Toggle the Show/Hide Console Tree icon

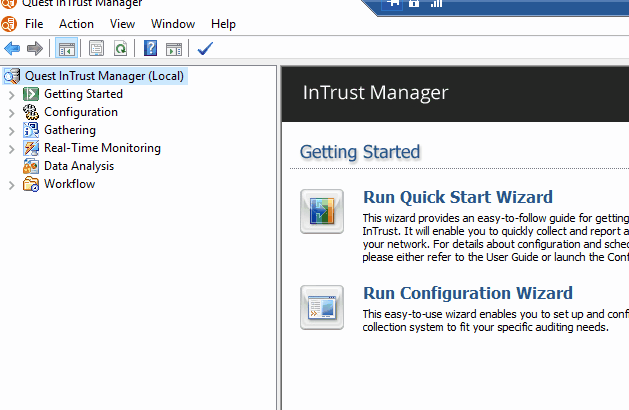coord(67,49)
